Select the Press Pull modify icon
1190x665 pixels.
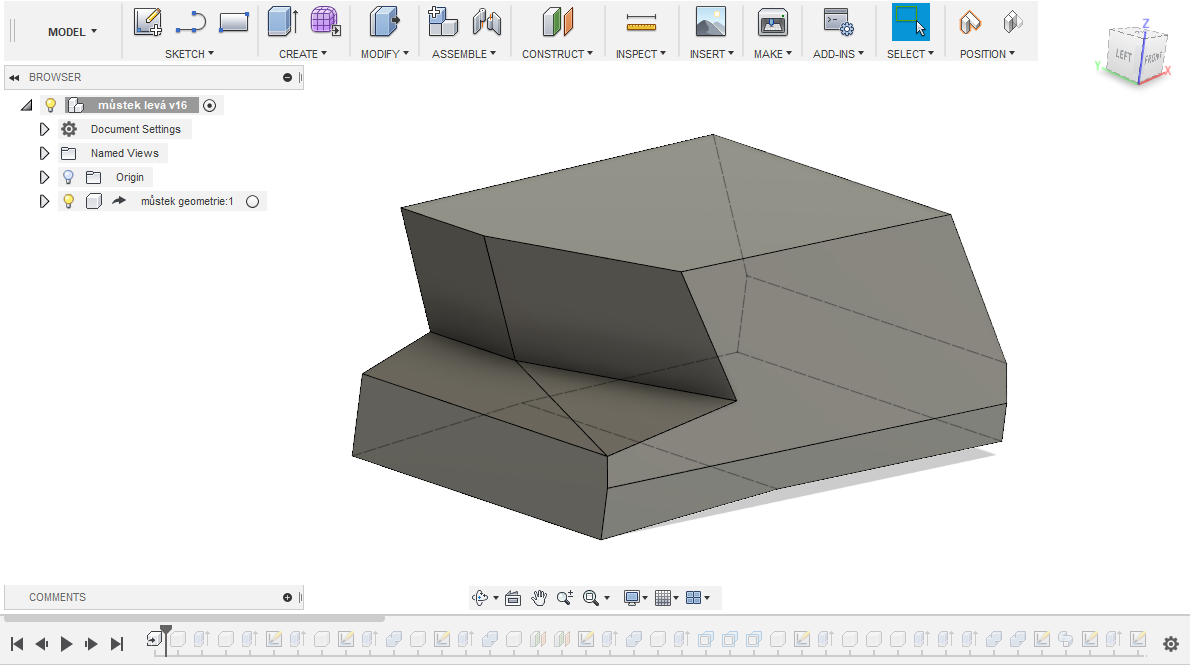[384, 21]
